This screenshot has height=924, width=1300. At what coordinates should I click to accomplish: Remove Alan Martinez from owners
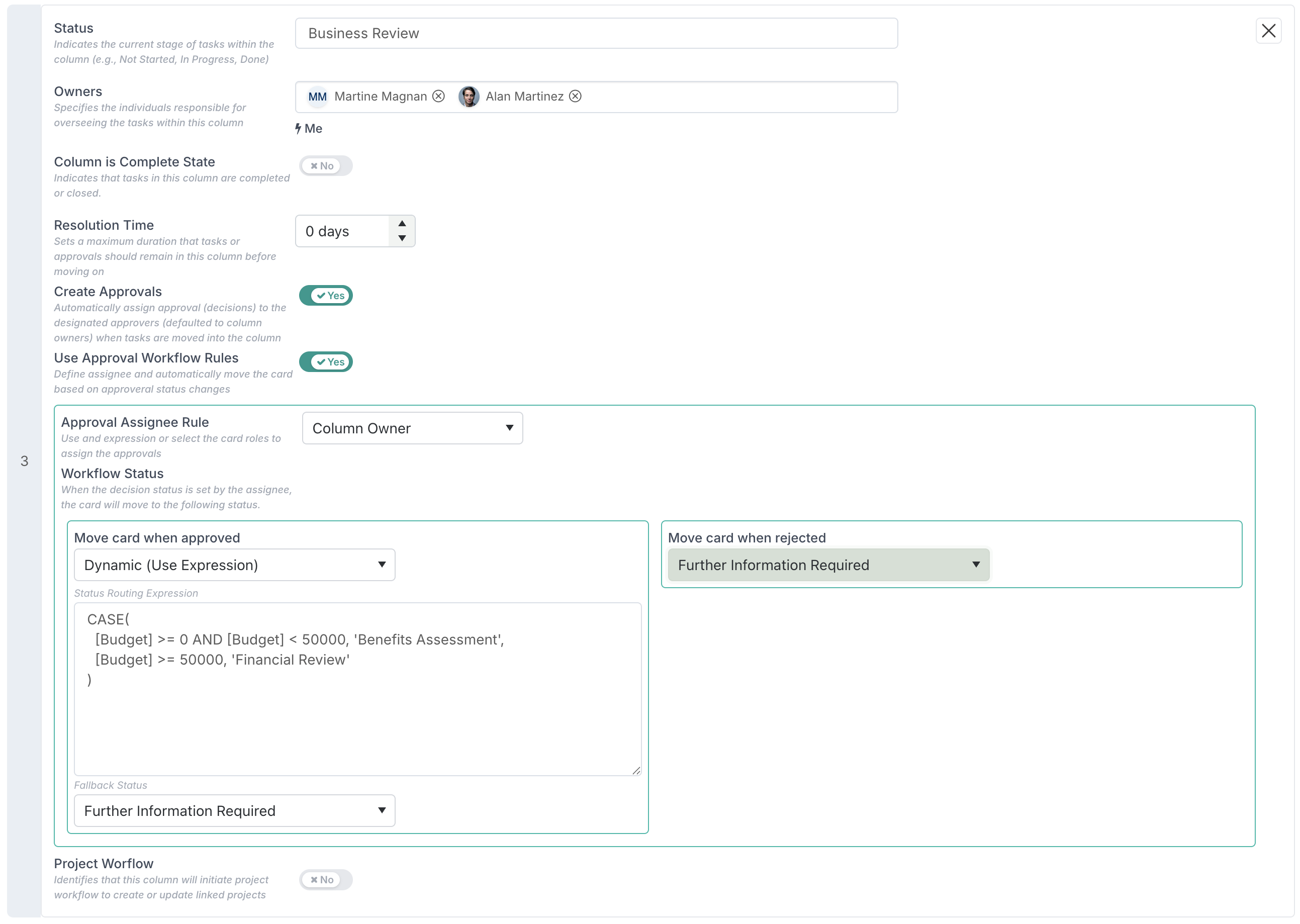click(x=575, y=96)
